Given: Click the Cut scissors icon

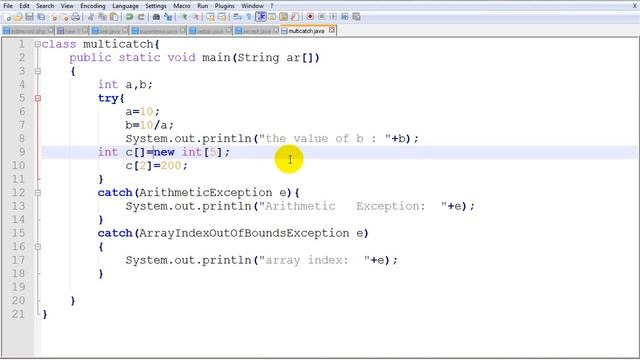Looking at the screenshot, I should (x=90, y=17).
